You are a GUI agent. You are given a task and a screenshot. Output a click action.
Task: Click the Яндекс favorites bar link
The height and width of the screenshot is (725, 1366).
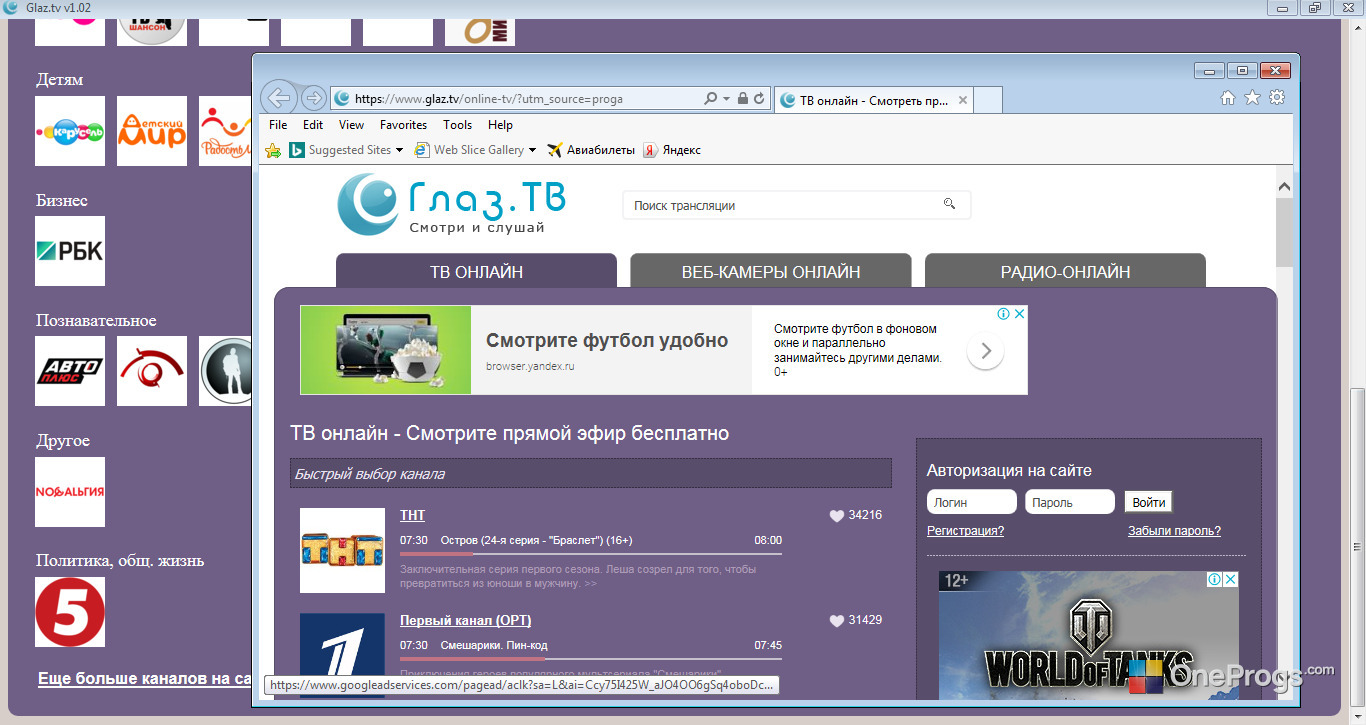(671, 150)
